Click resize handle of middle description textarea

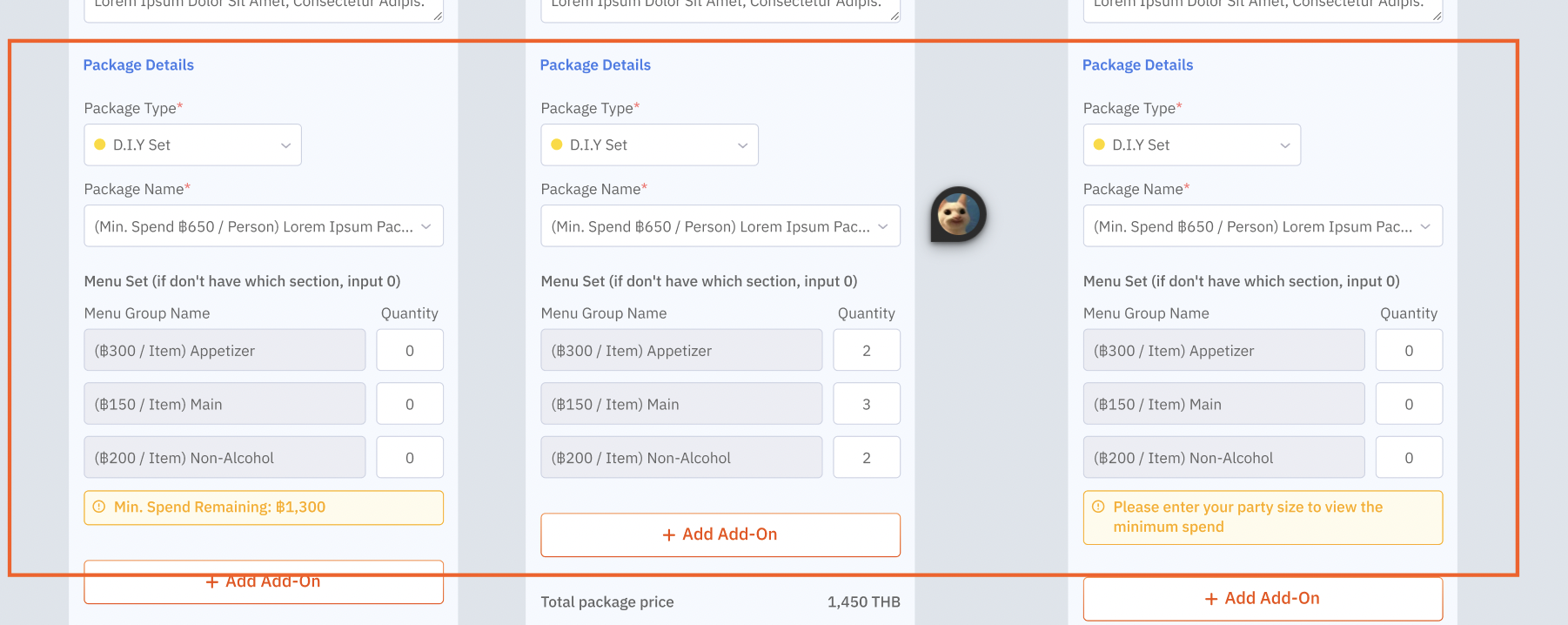895,15
